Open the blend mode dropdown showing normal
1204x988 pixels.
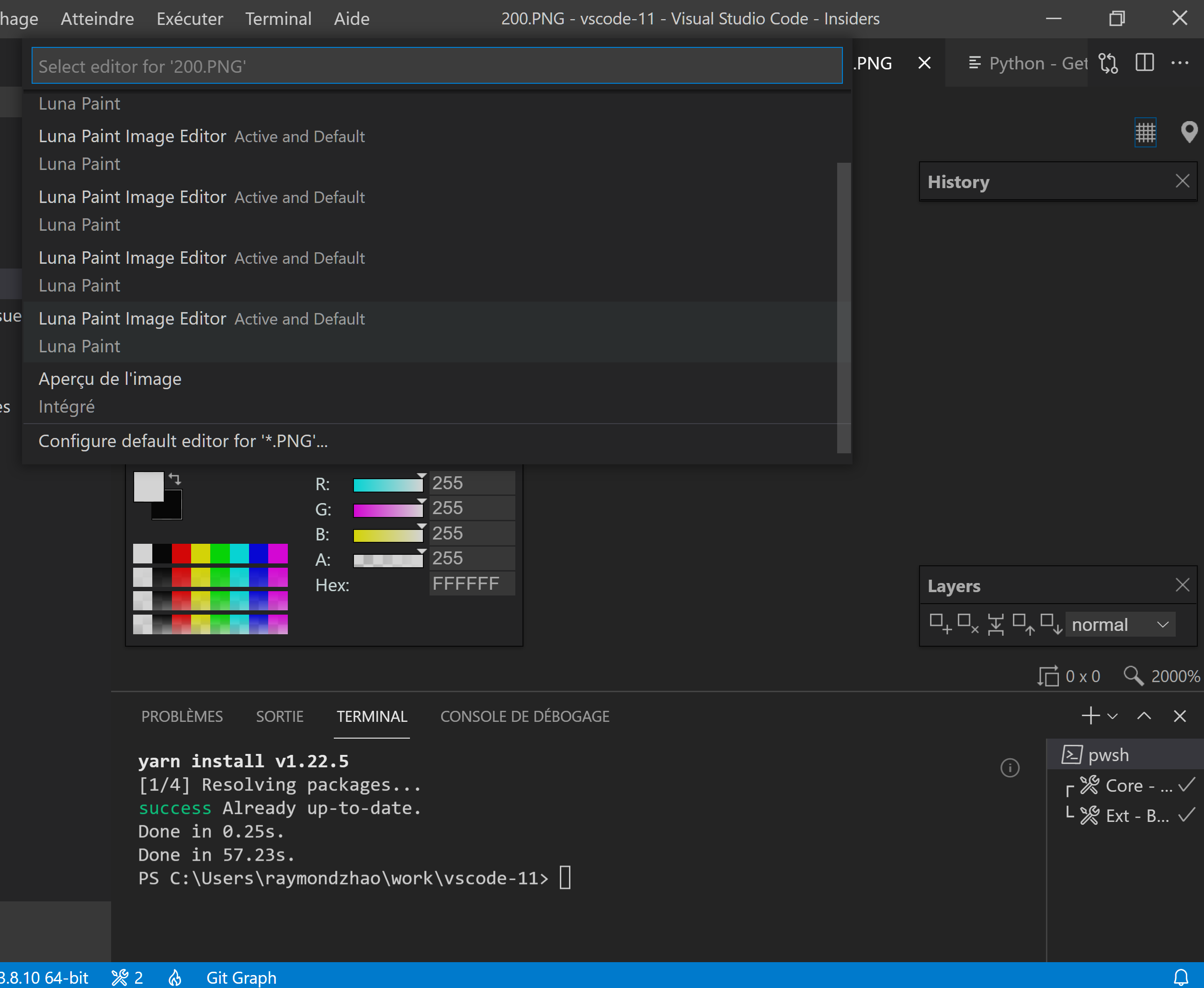(1120, 624)
